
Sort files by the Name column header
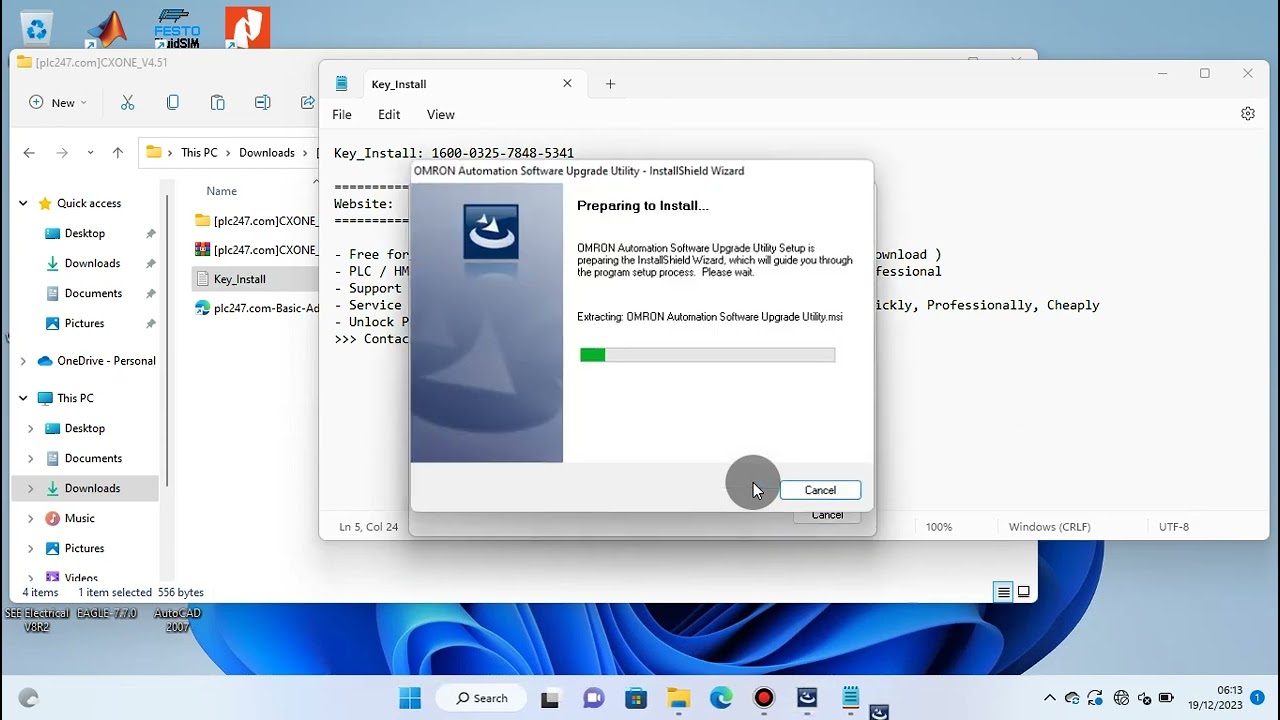(222, 191)
